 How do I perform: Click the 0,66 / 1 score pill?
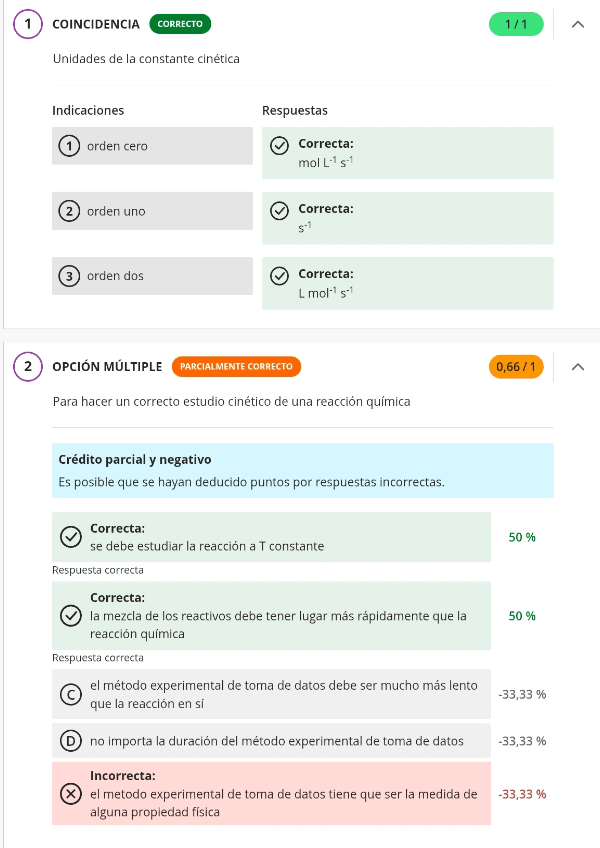coord(515,367)
